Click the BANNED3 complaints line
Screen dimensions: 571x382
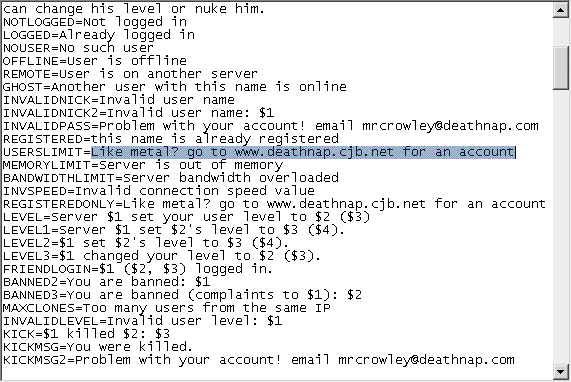(x=182, y=295)
